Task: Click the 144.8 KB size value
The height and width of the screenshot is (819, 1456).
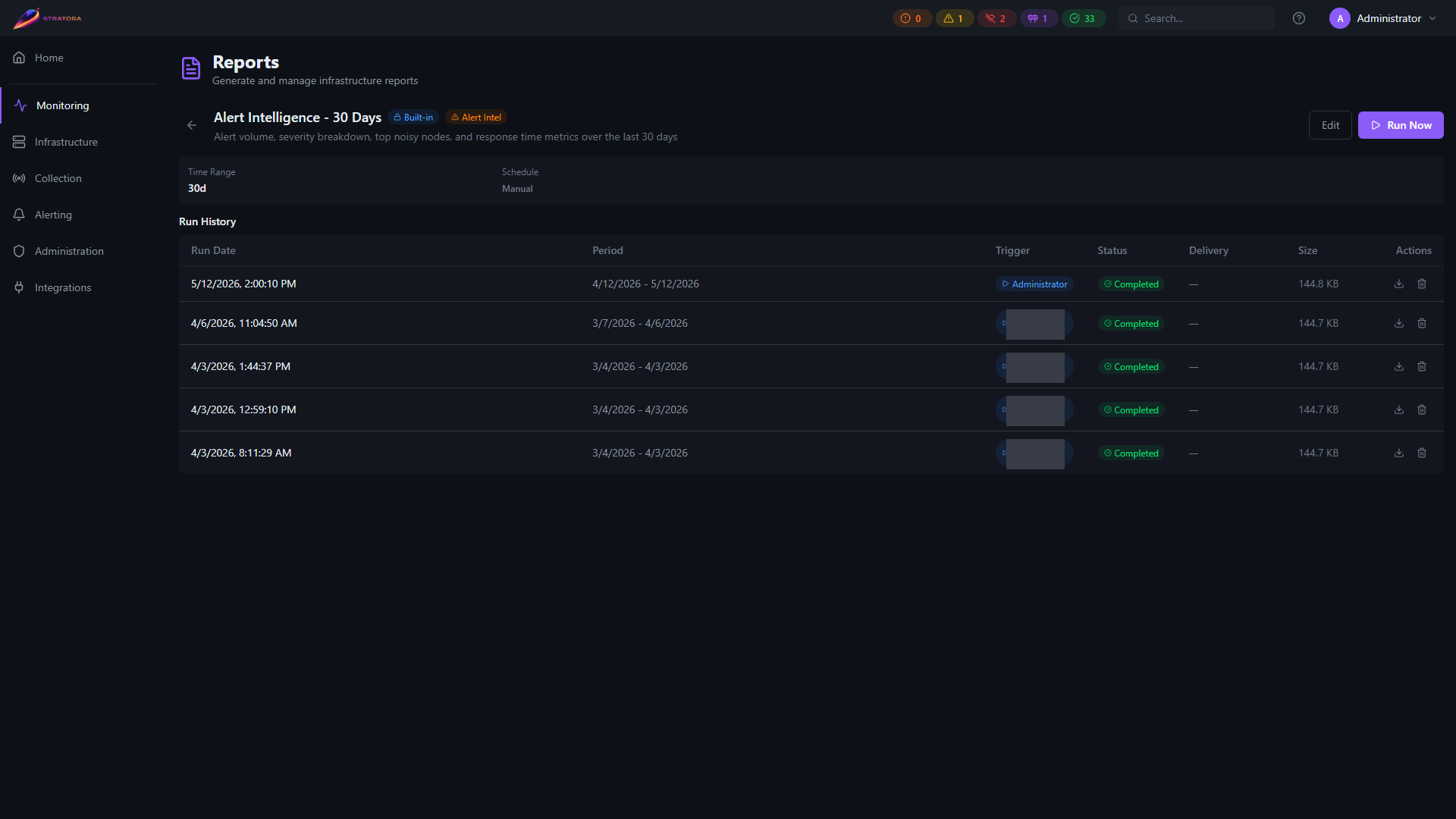Action: [1318, 284]
